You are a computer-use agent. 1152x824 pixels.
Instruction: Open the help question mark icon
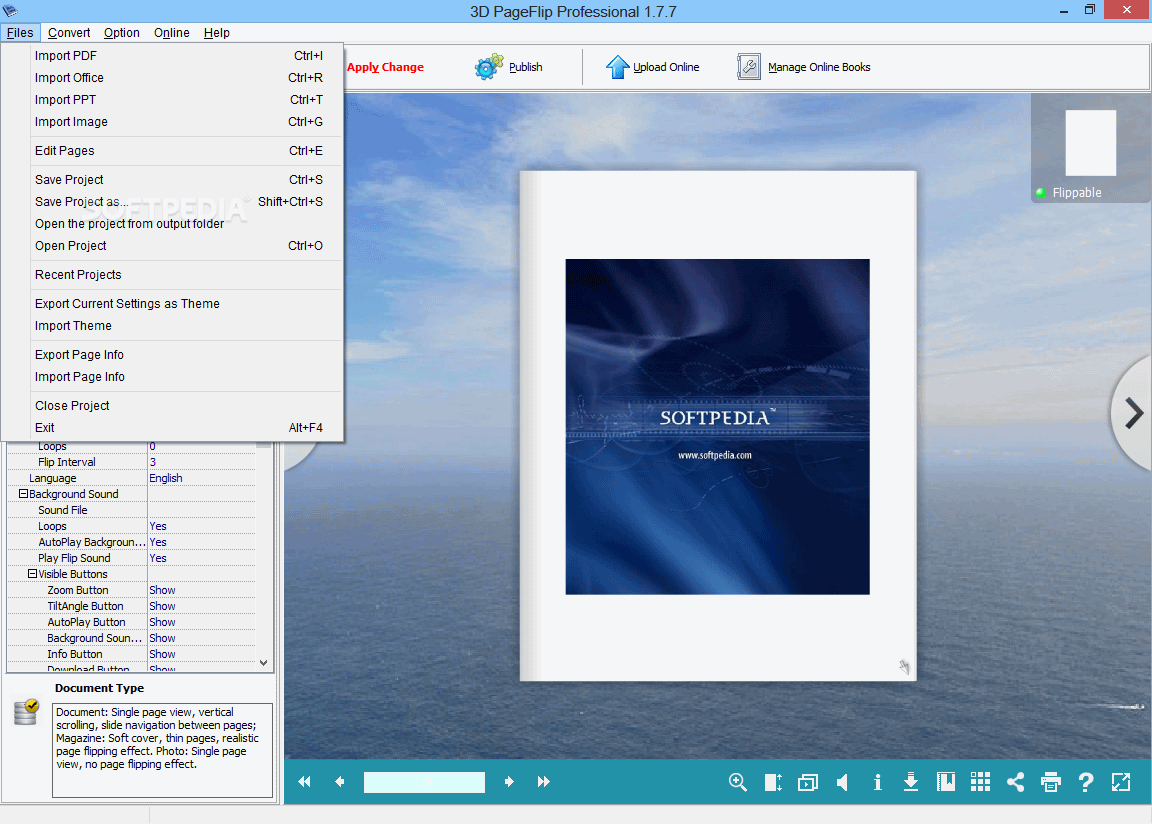tap(1086, 782)
